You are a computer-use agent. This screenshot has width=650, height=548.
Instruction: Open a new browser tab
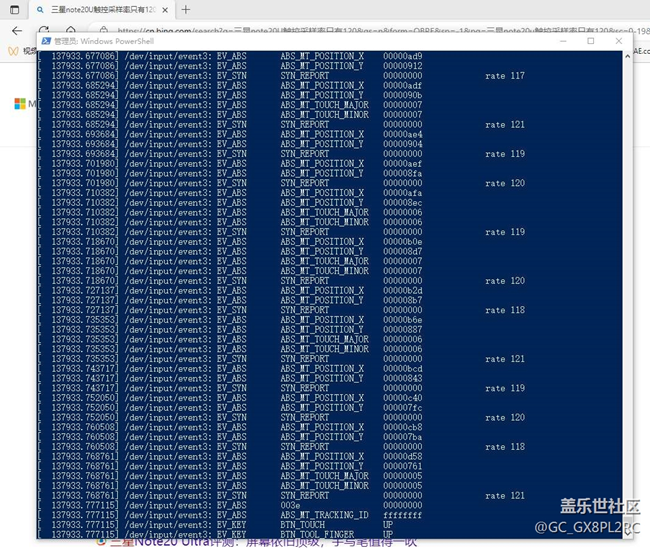[x=186, y=10]
